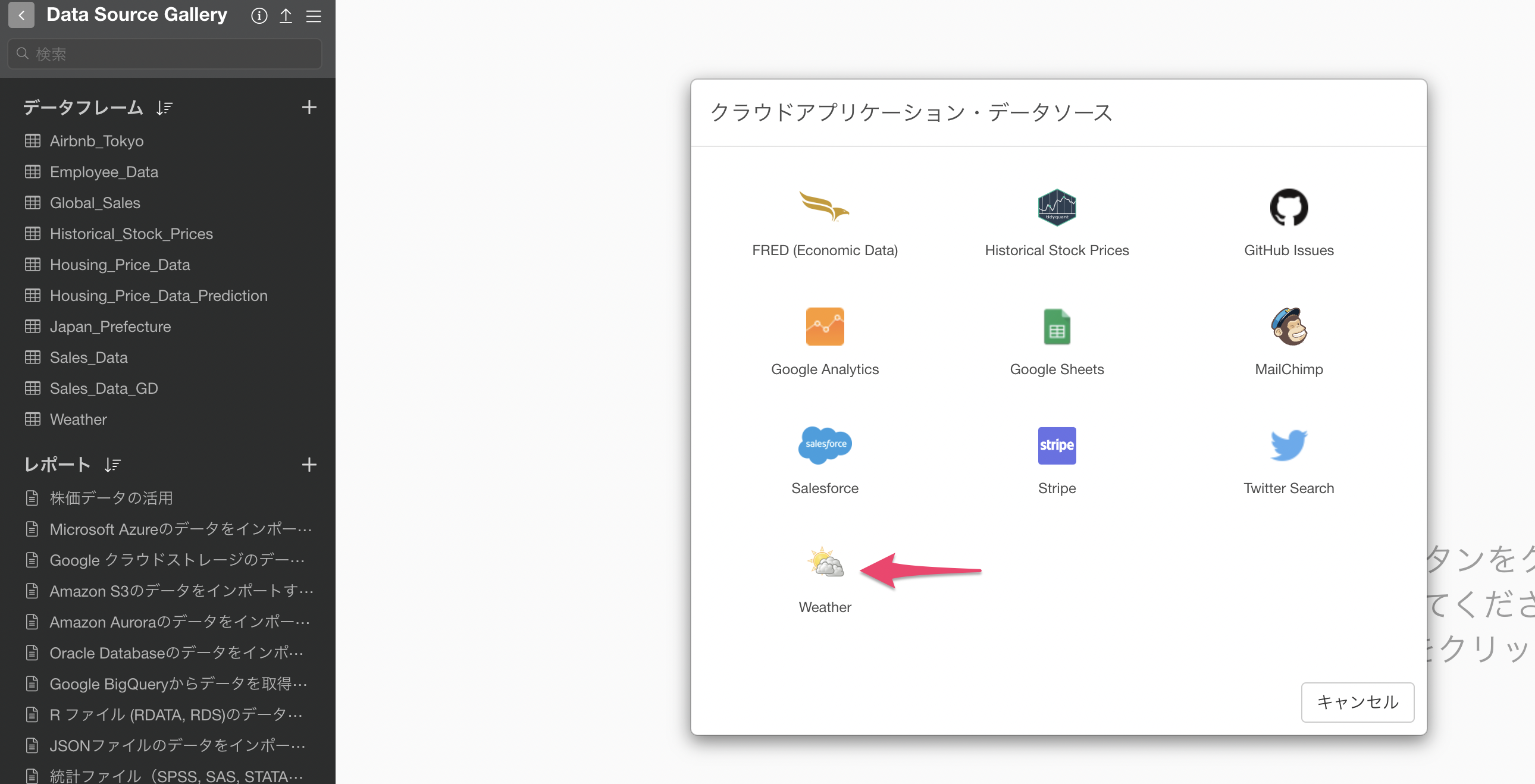
Task: Click the Oracle Database report document icon
Action: pyautogui.click(x=32, y=653)
